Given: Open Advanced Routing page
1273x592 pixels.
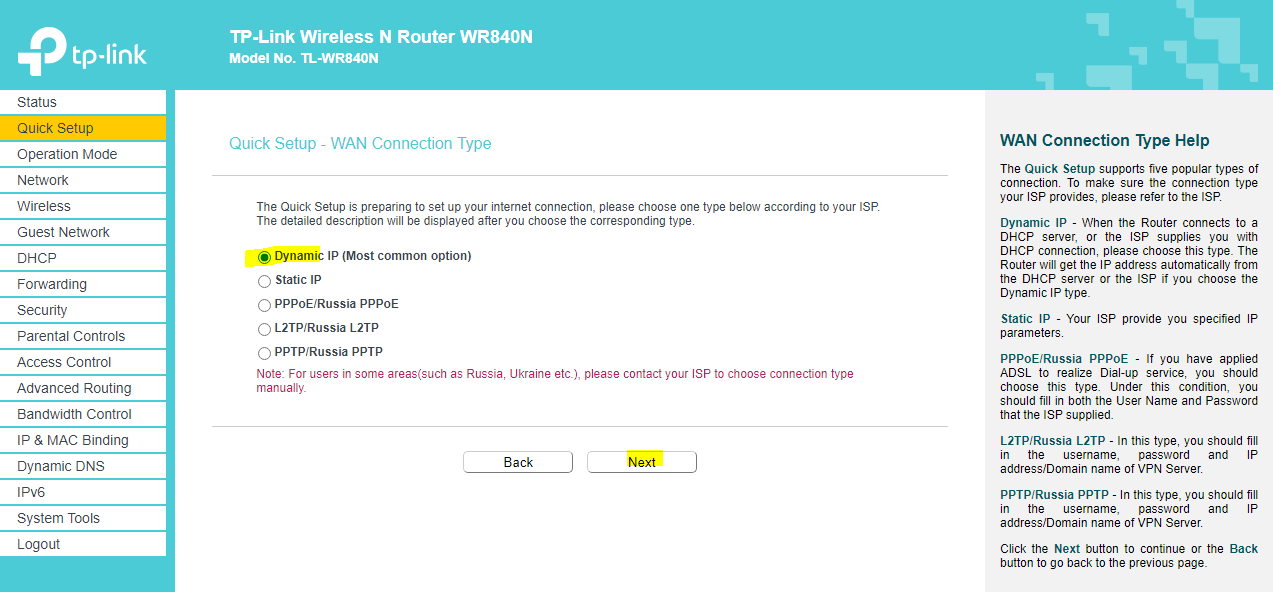Looking at the screenshot, I should (x=83, y=388).
